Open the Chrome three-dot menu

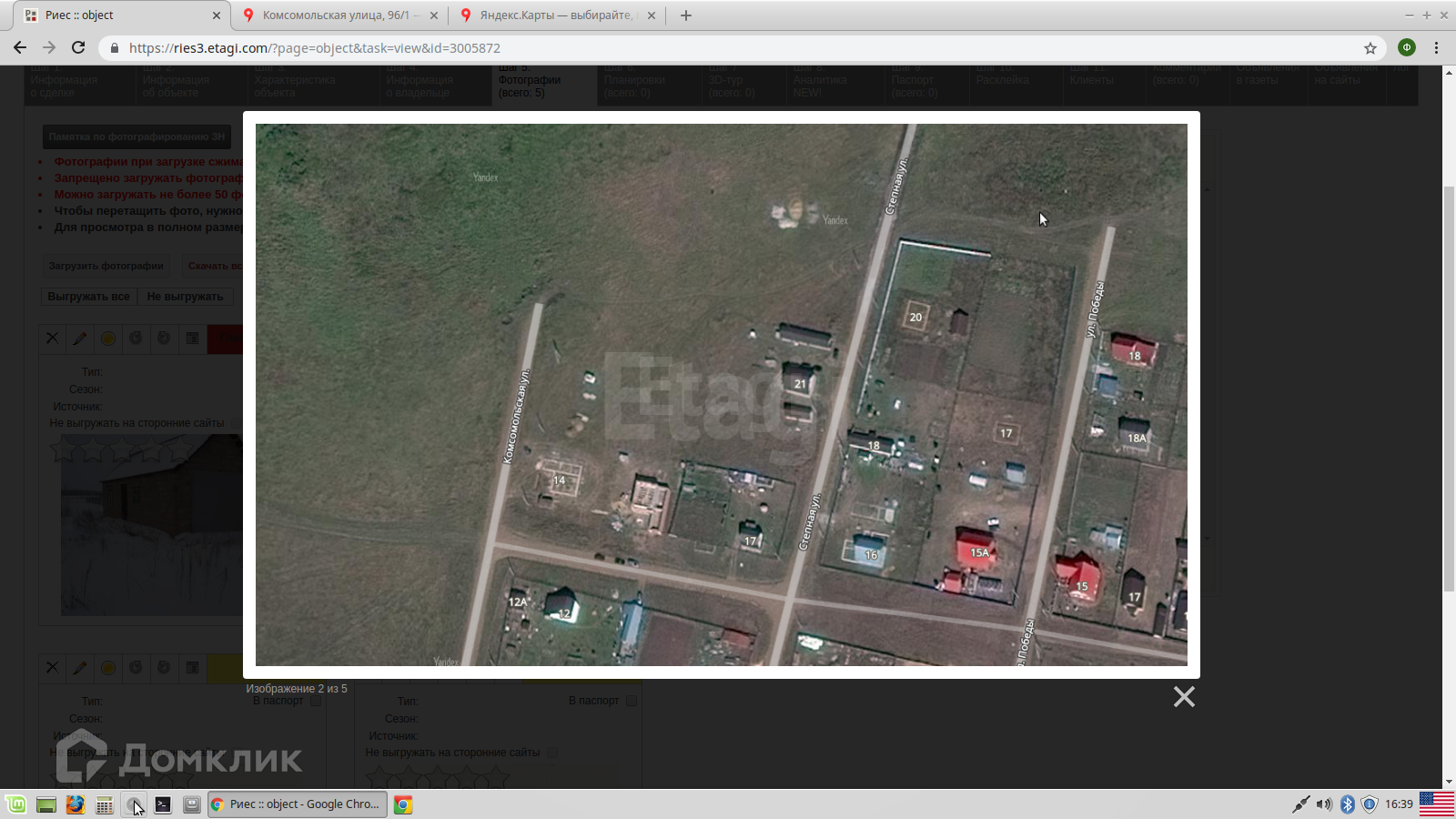[x=1437, y=47]
